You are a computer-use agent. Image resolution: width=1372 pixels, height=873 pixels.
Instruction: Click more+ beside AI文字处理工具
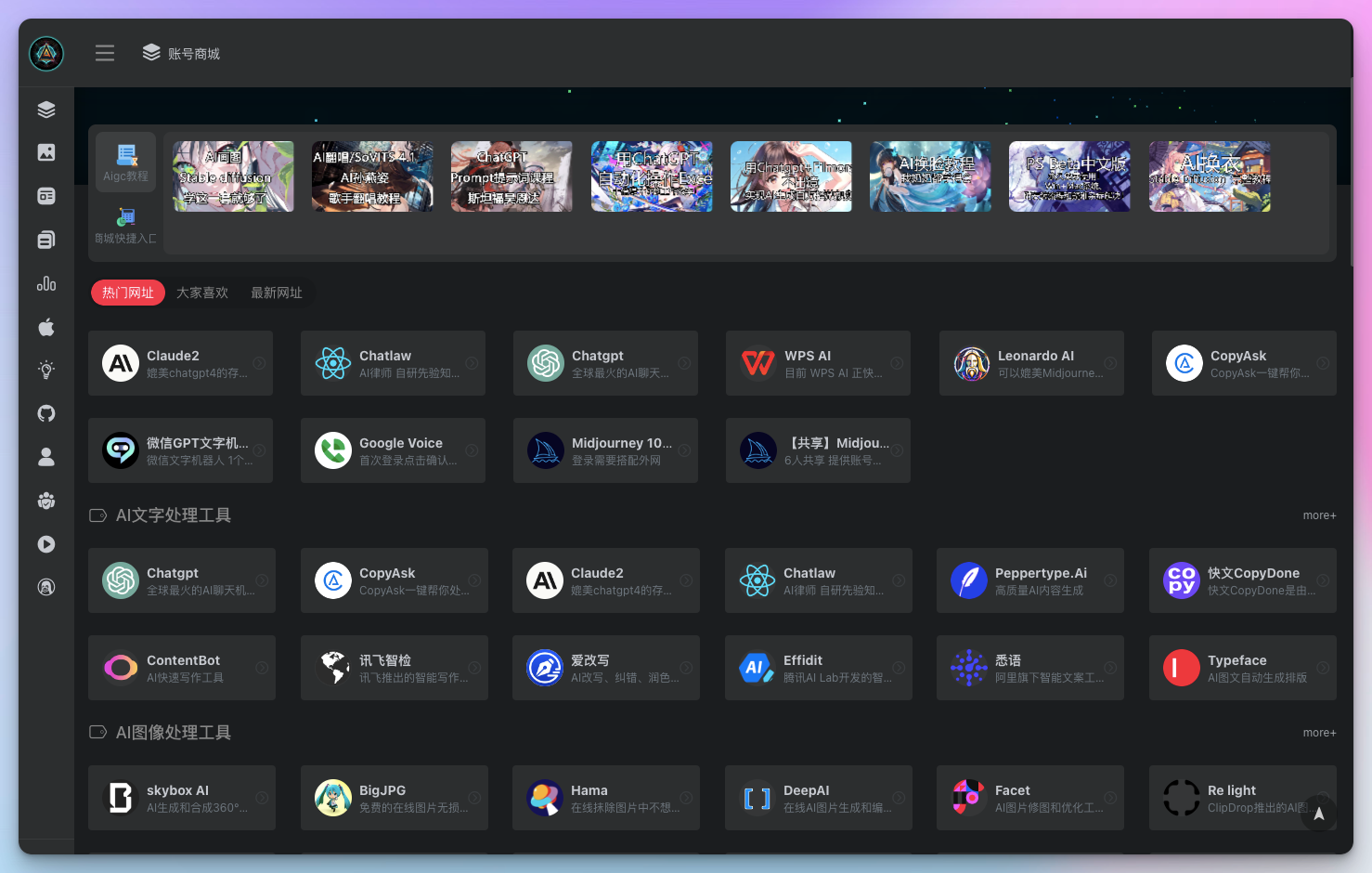tap(1319, 515)
